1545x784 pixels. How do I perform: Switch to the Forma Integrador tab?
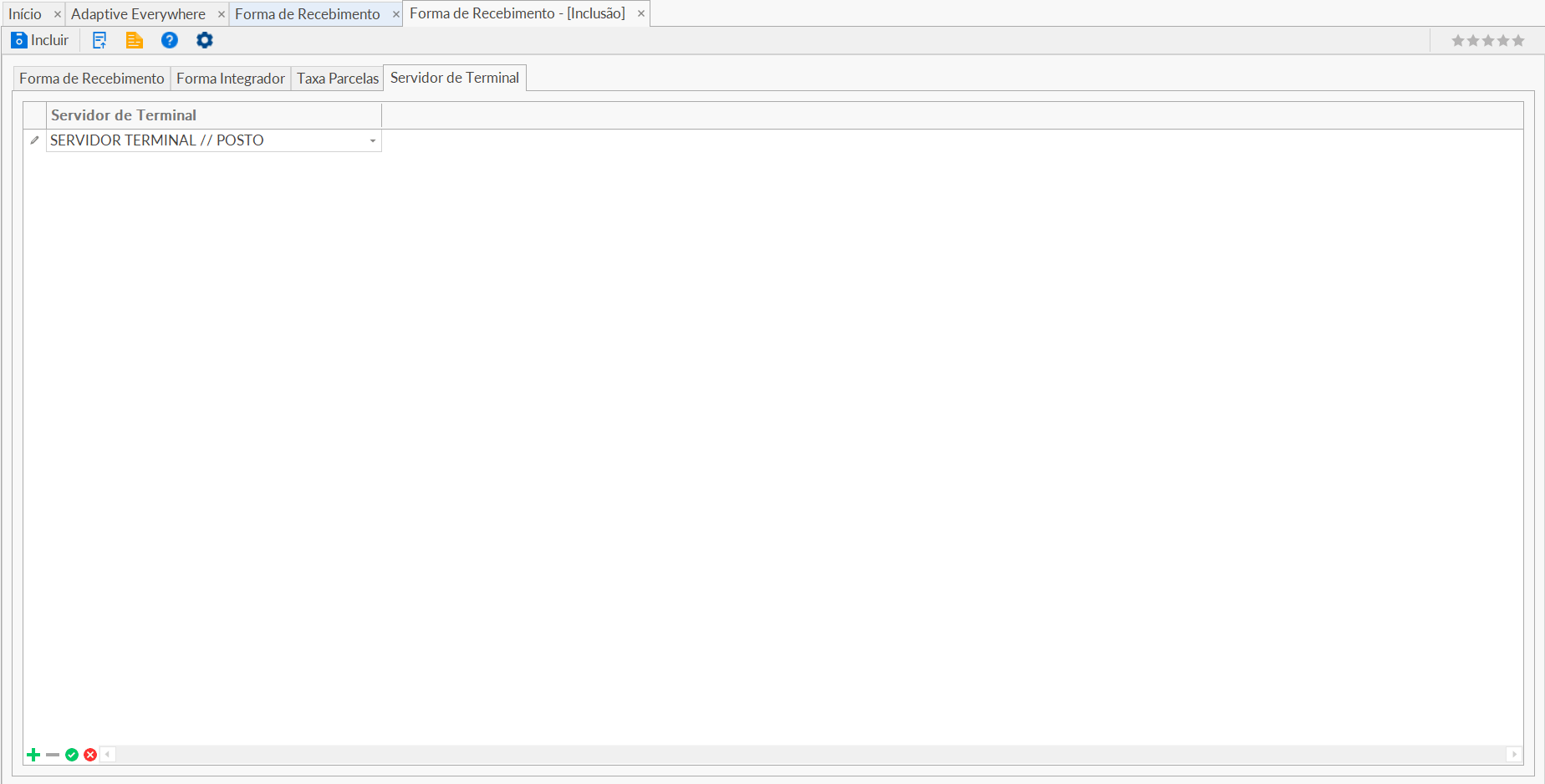point(230,79)
